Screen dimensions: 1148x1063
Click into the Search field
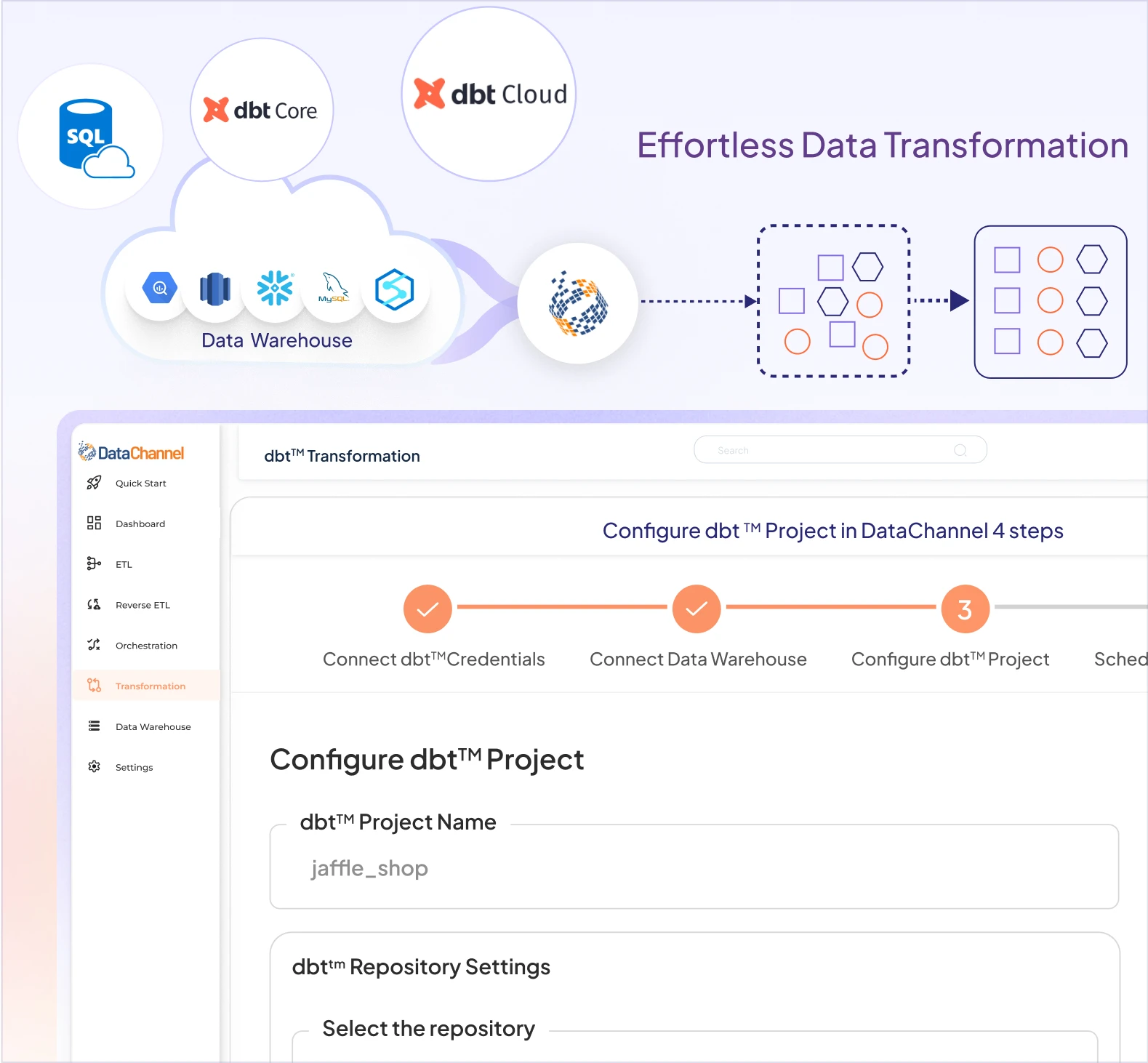[x=840, y=450]
